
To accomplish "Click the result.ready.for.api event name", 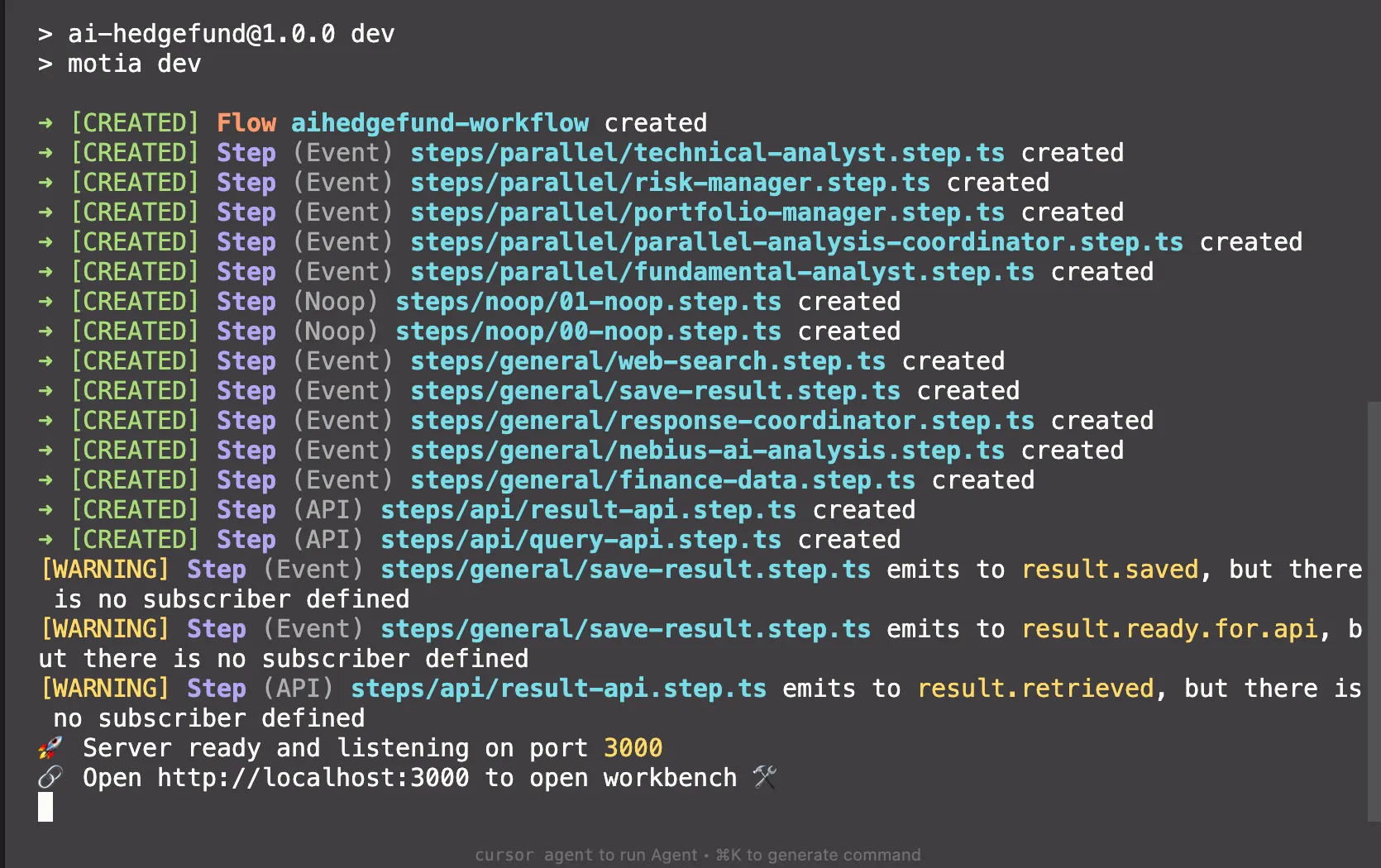I will click(x=1169, y=629).
